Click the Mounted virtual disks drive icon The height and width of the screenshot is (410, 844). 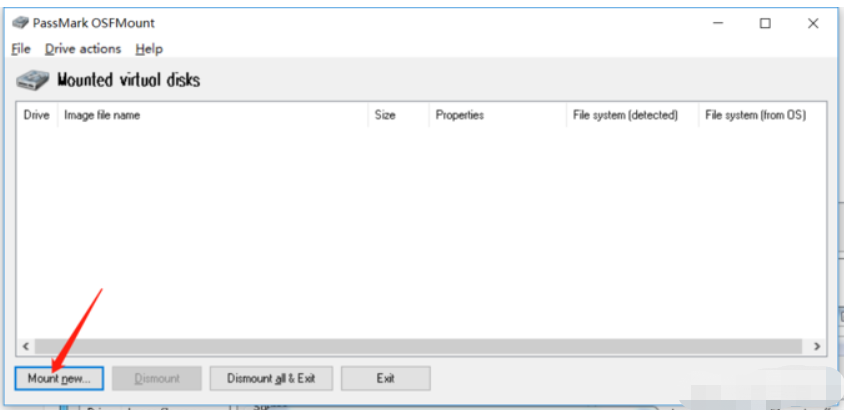click(33, 80)
